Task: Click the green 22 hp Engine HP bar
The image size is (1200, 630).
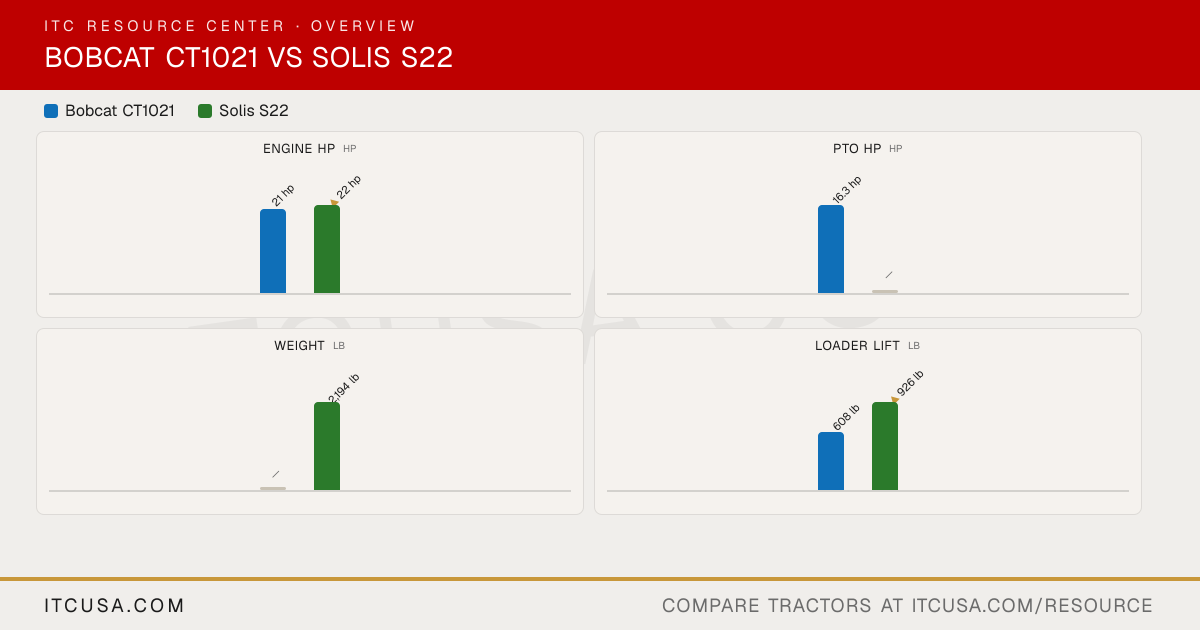Action: coord(327,249)
